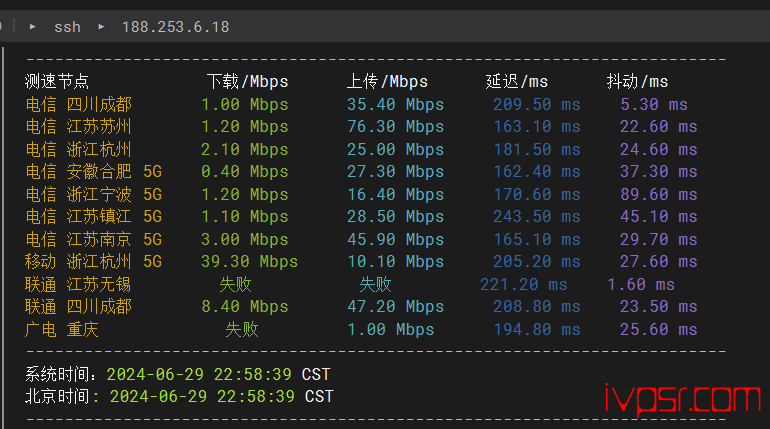The image size is (770, 429).
Task: Click the 失败 download result for 联通 江苏无锡
Action: tap(235, 284)
